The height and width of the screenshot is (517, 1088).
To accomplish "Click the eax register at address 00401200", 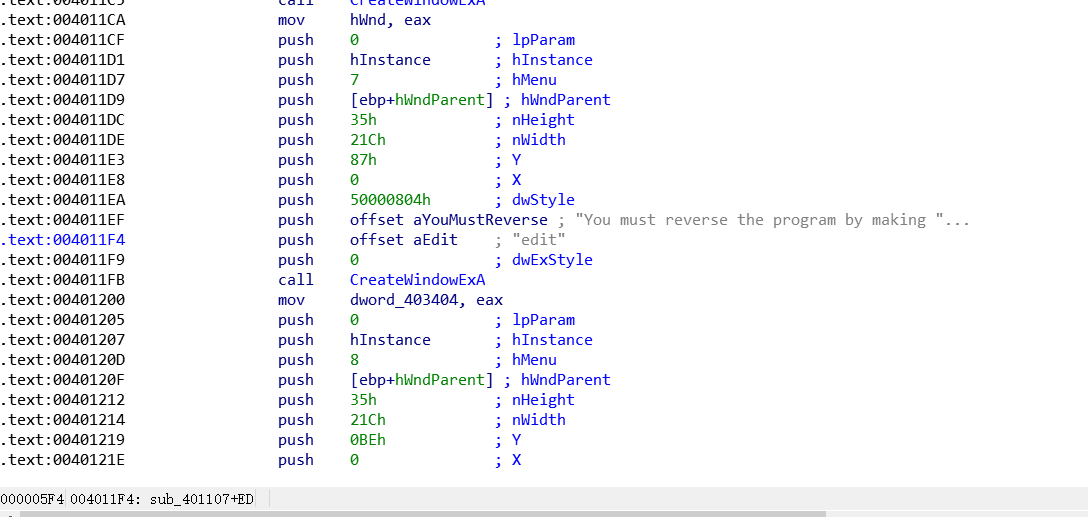I will coord(490,300).
